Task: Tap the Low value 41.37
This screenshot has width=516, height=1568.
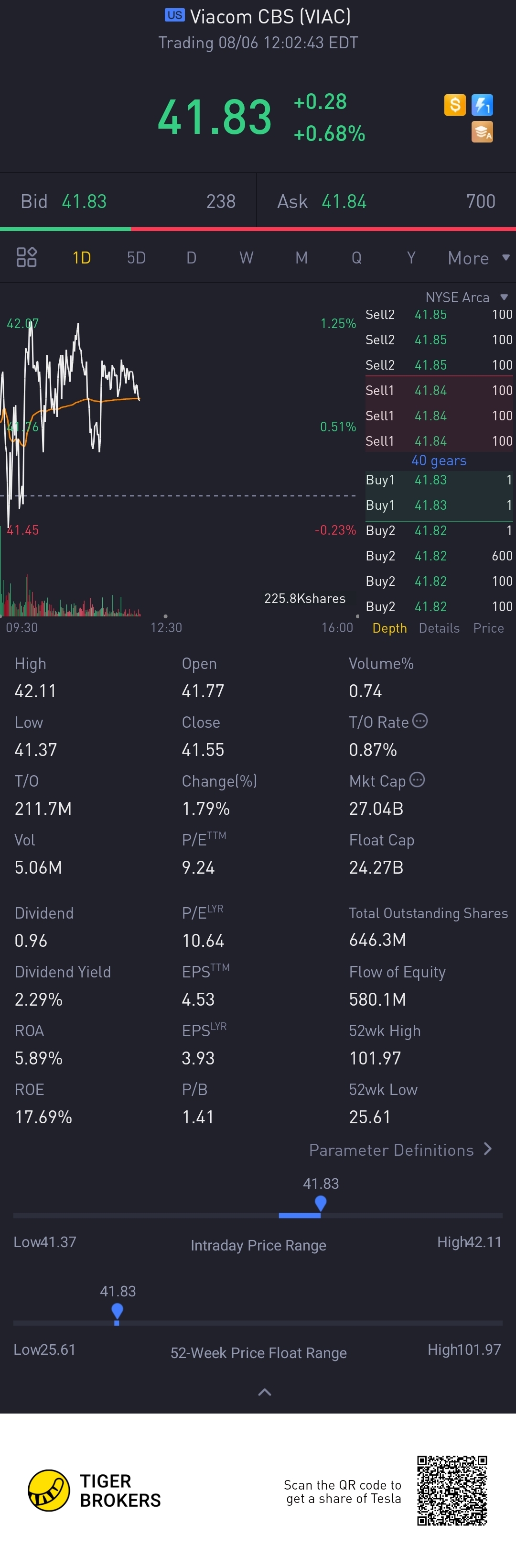Action: click(36, 750)
